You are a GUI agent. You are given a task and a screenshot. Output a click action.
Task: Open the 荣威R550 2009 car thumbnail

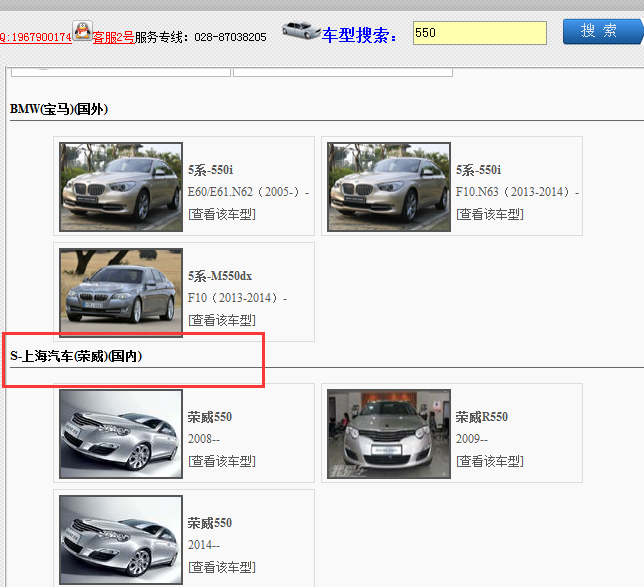389,434
